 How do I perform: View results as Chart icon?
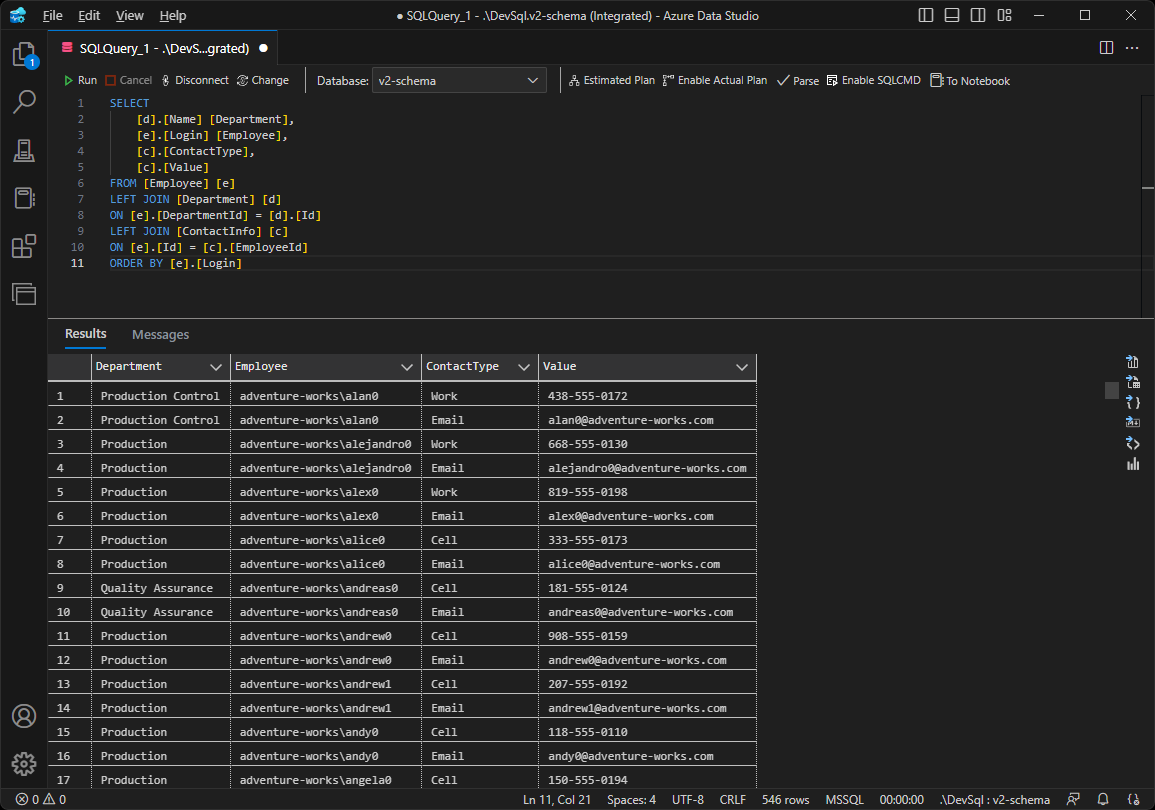coord(1133,463)
